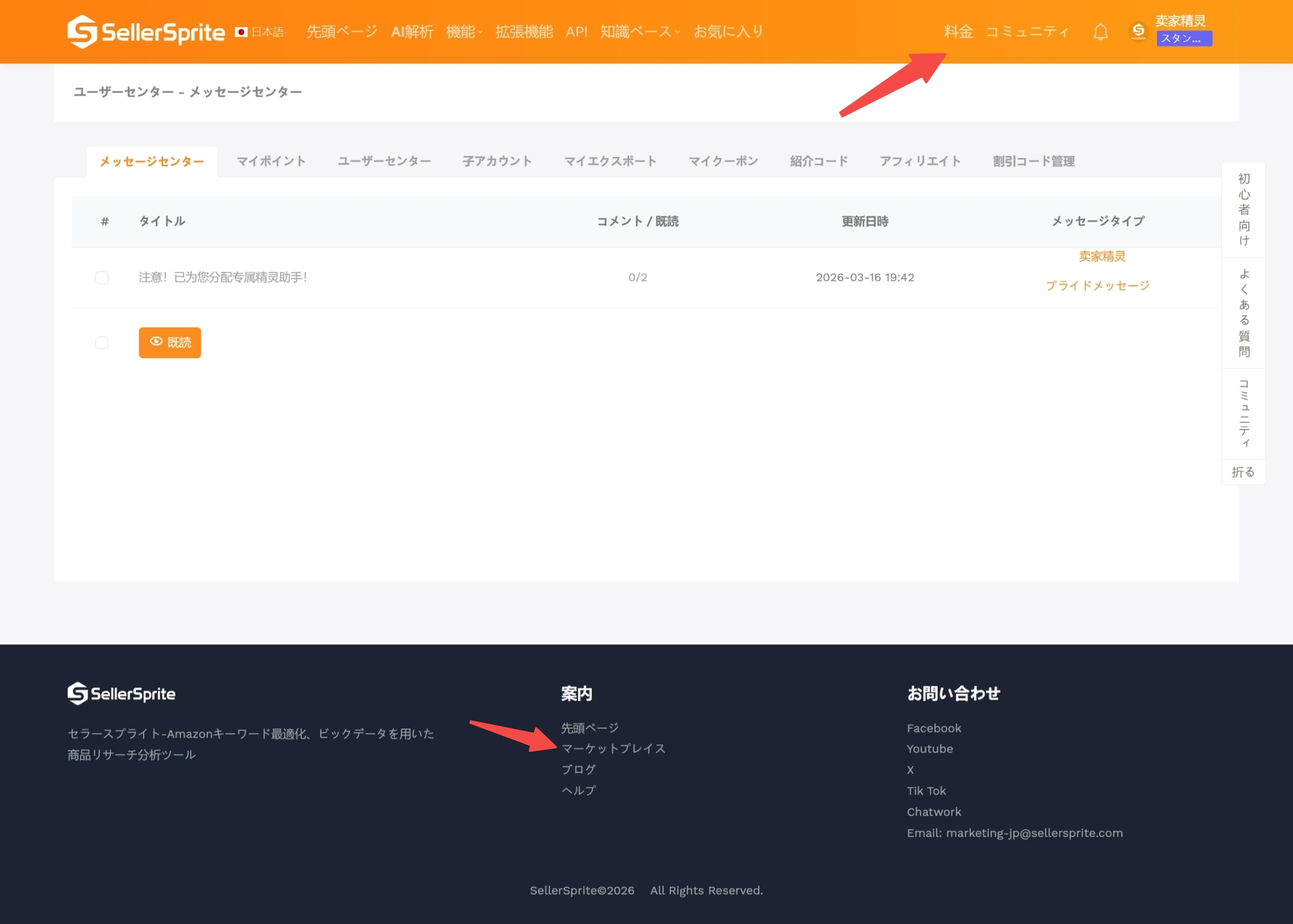Check the checkbox for the 注意 message row
Viewport: 1293px width, 924px height.
[102, 277]
